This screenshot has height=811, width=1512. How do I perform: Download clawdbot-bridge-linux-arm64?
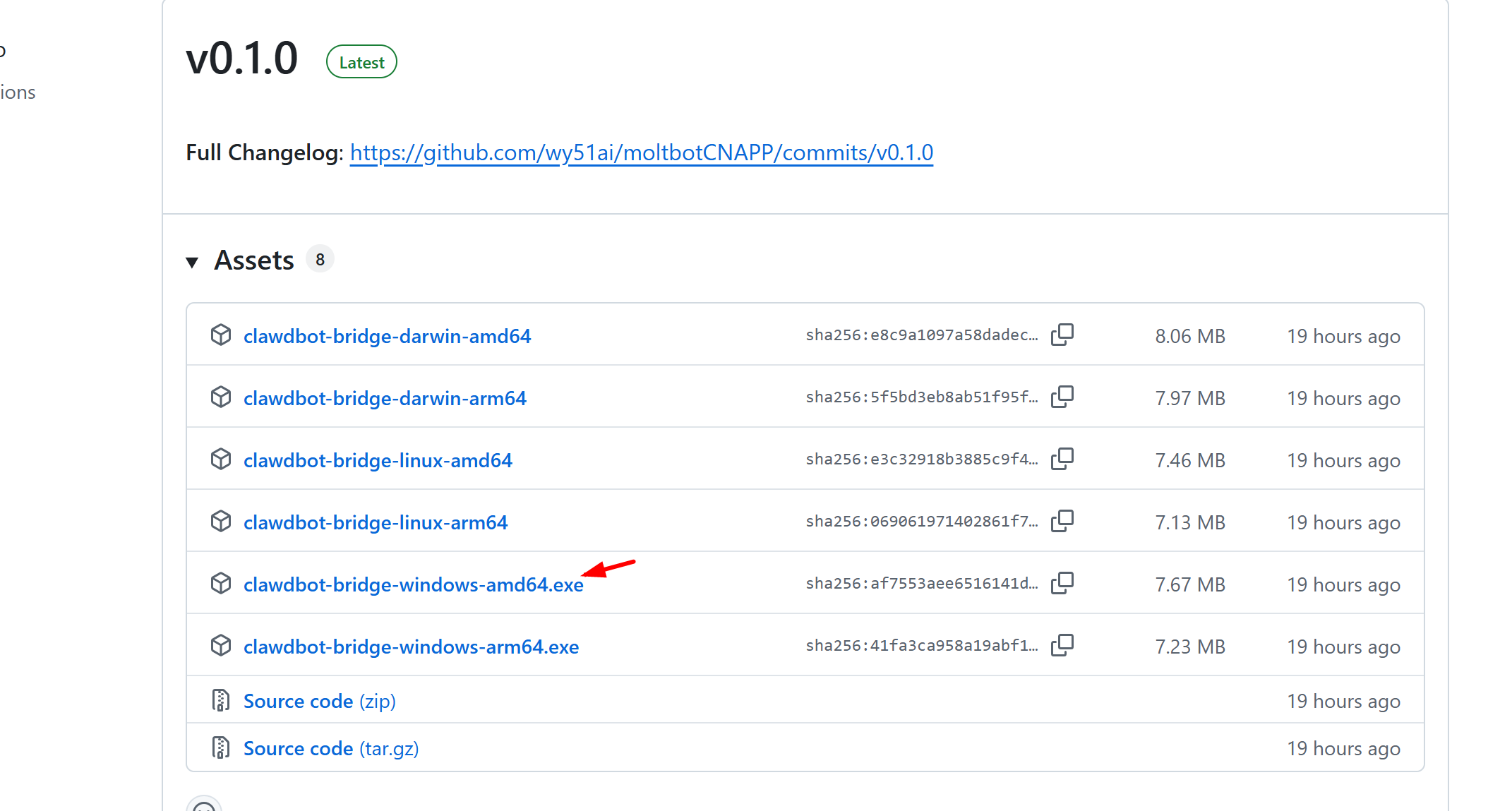pos(376,522)
